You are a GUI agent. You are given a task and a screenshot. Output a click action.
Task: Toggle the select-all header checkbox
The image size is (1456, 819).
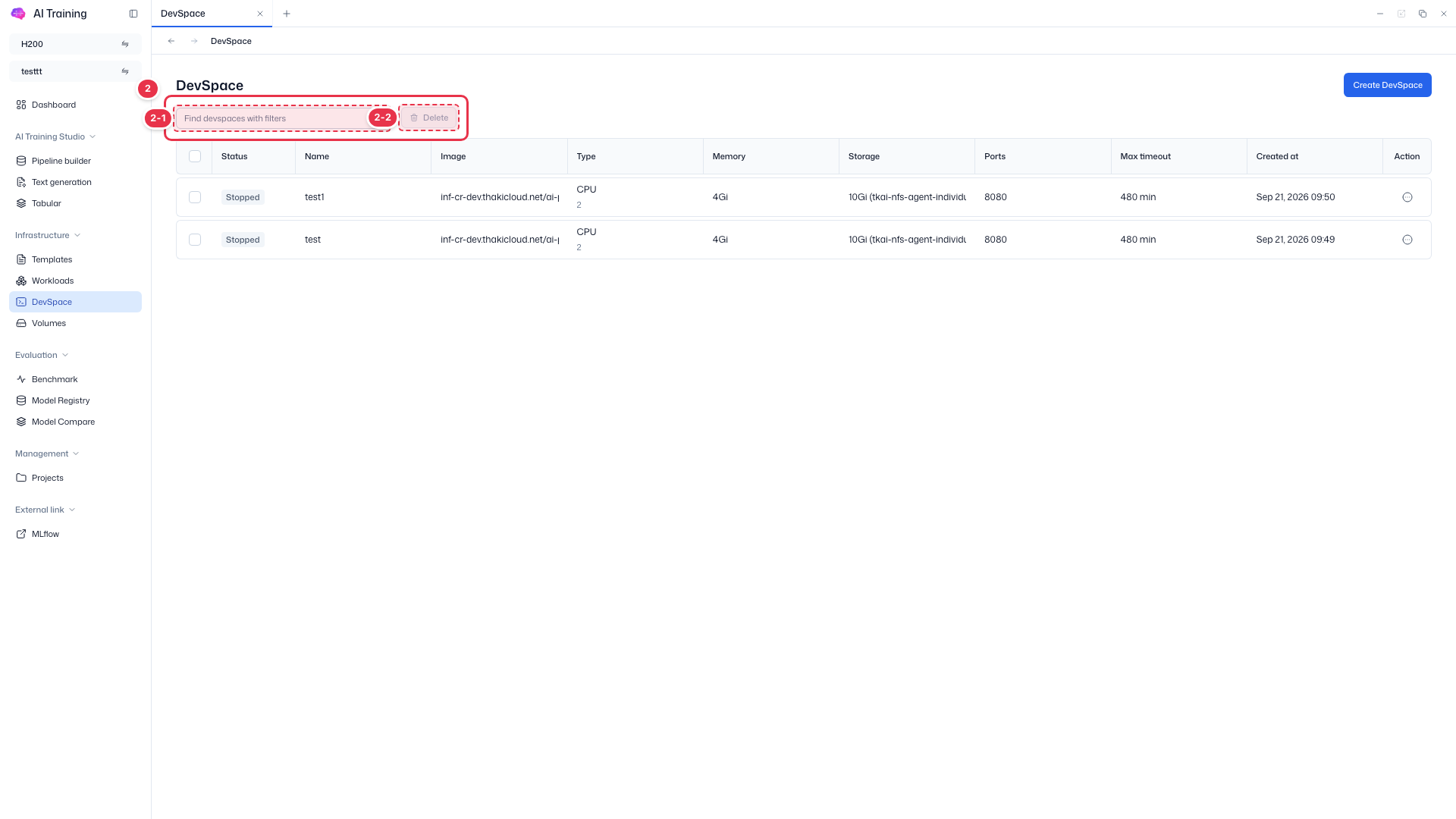tap(195, 156)
